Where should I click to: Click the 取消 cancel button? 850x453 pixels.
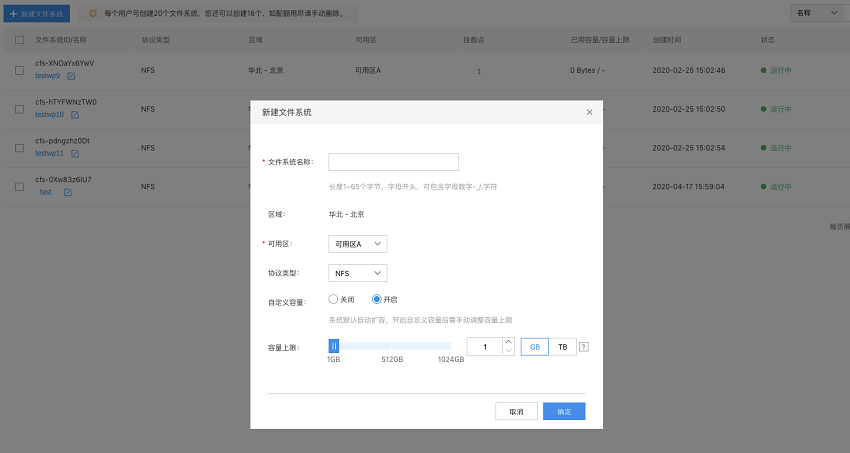pos(516,411)
